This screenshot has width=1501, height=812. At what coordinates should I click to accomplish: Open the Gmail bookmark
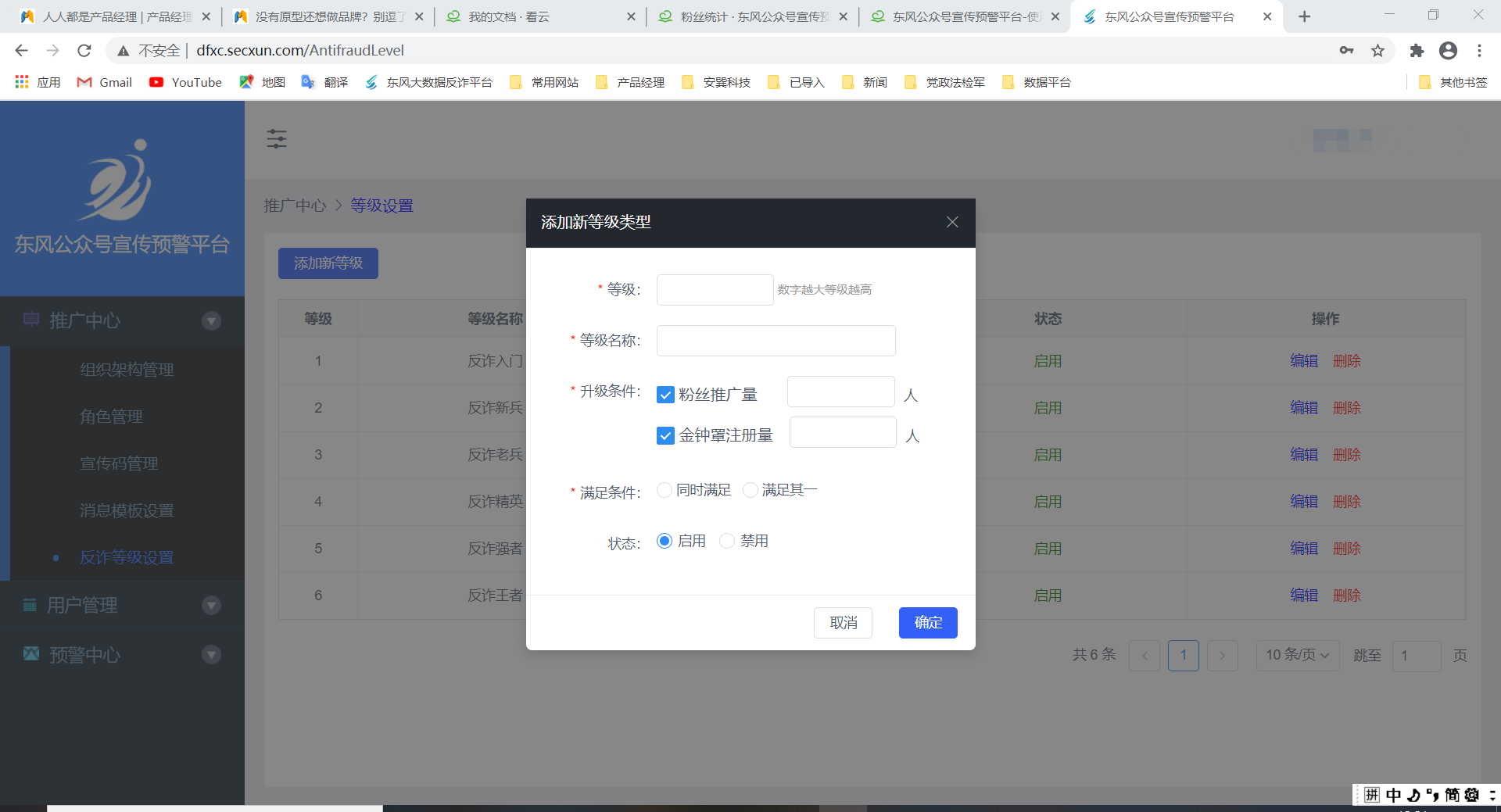click(105, 82)
